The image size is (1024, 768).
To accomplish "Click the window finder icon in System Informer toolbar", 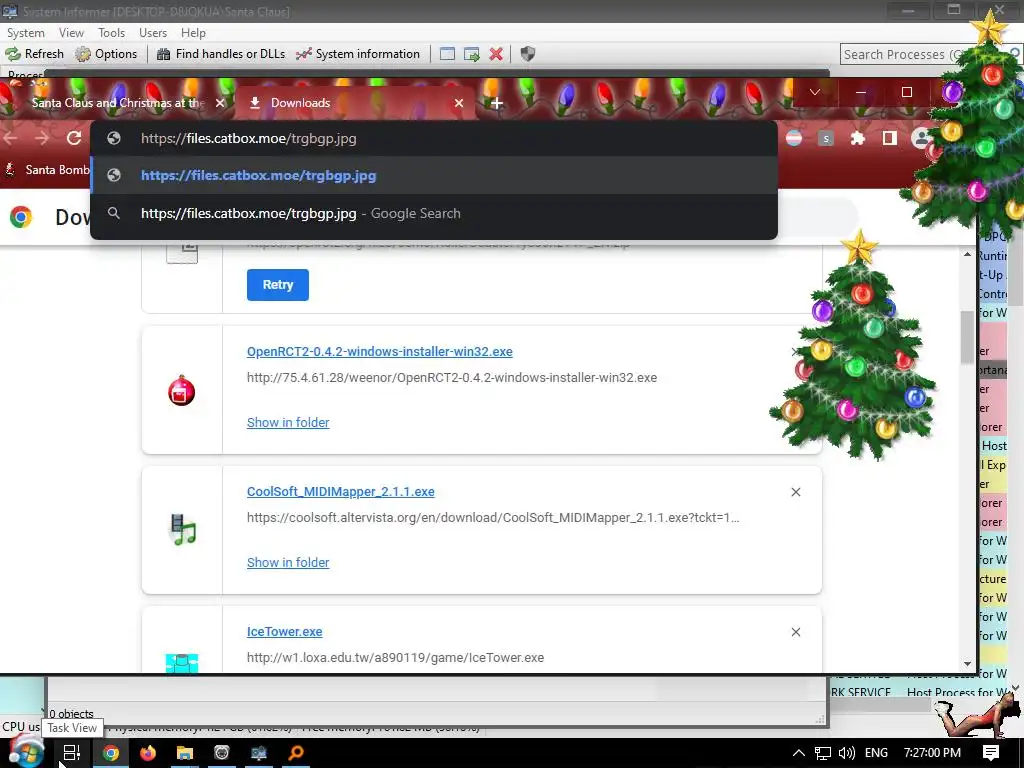I will pos(447,54).
